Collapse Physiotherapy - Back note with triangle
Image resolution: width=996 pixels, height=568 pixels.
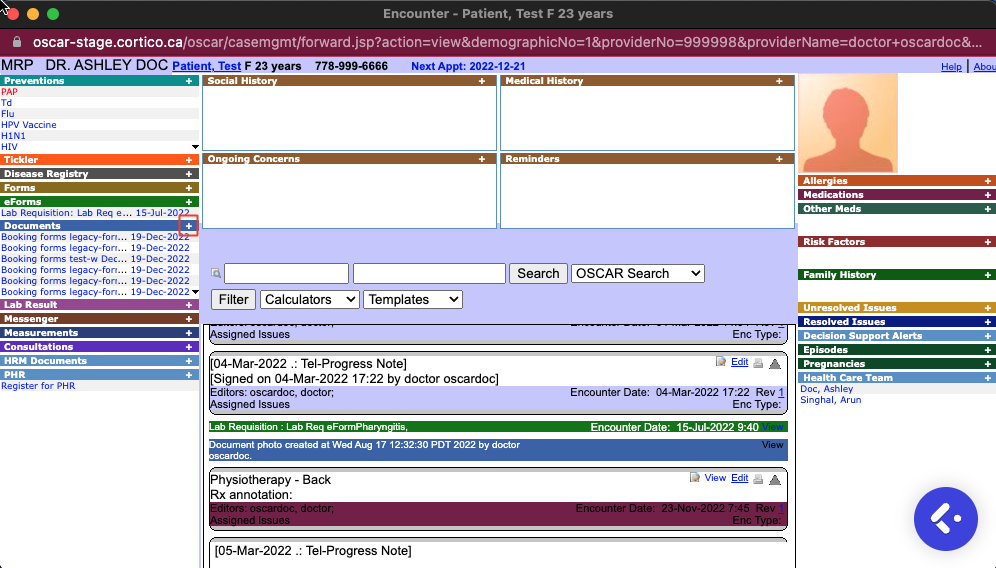coord(775,479)
